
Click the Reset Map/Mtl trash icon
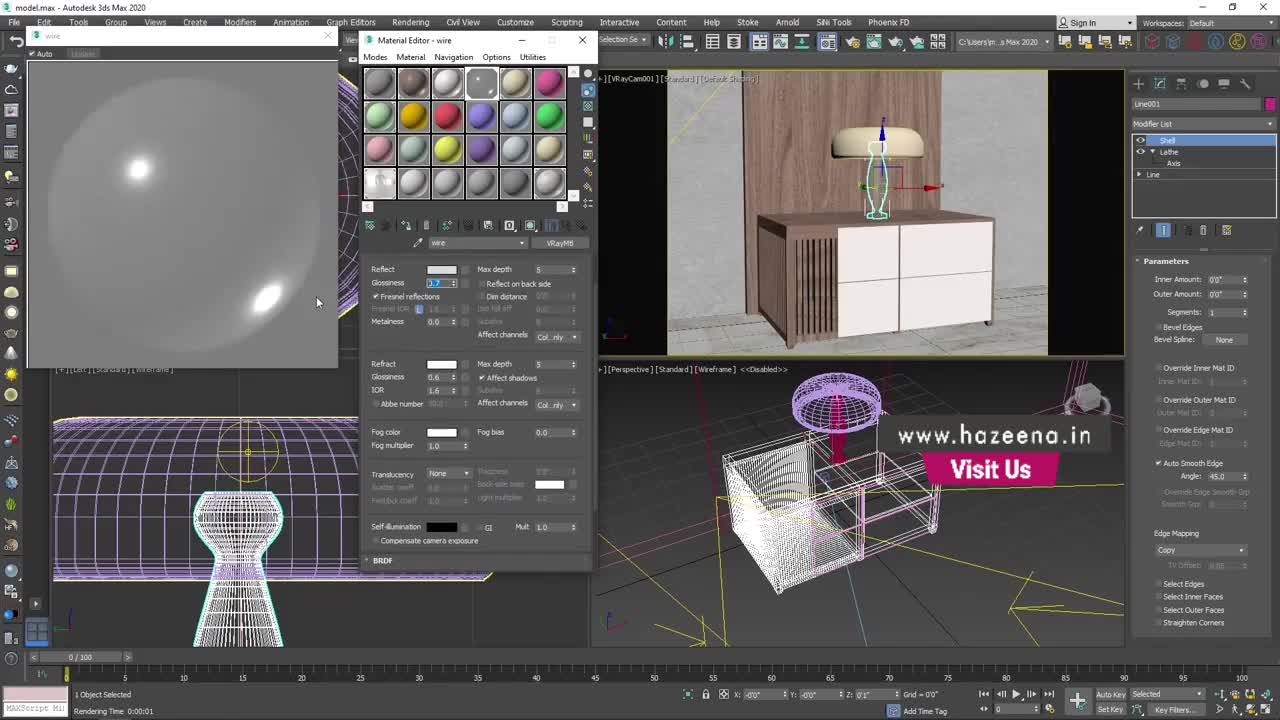point(426,225)
